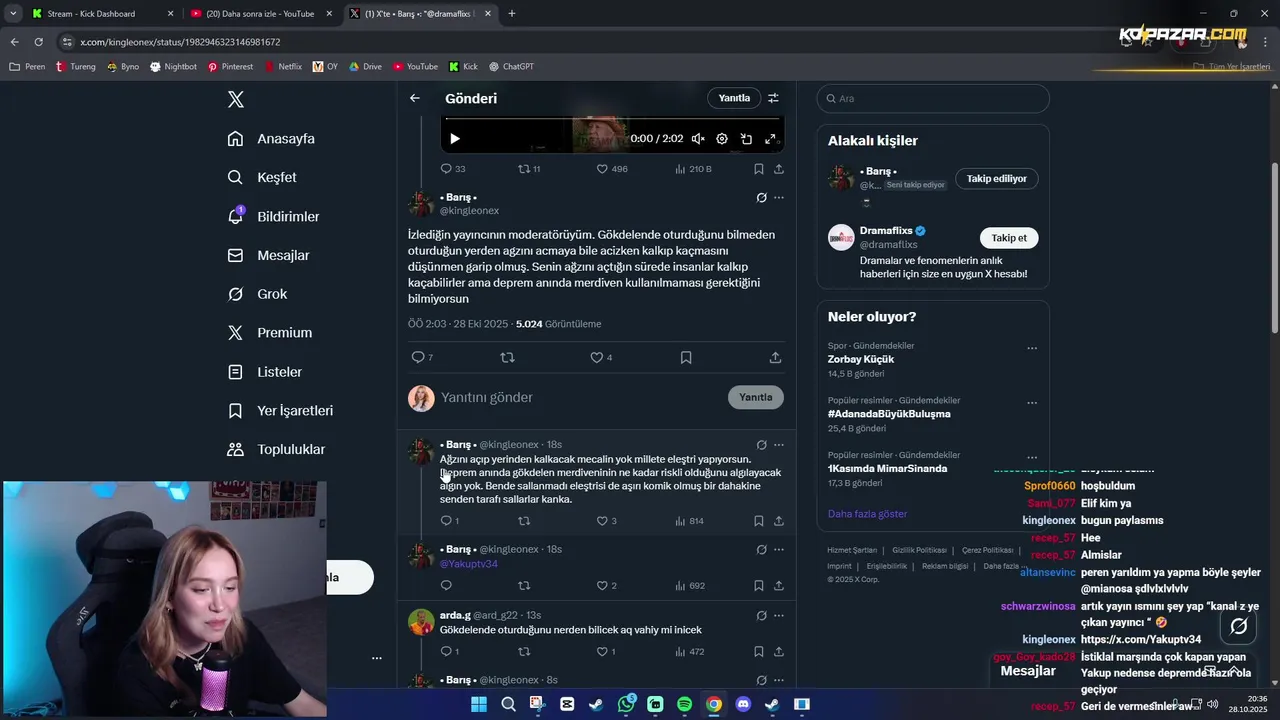Seek on the video progress bar
The height and width of the screenshot is (720, 1280).
(x=612, y=120)
